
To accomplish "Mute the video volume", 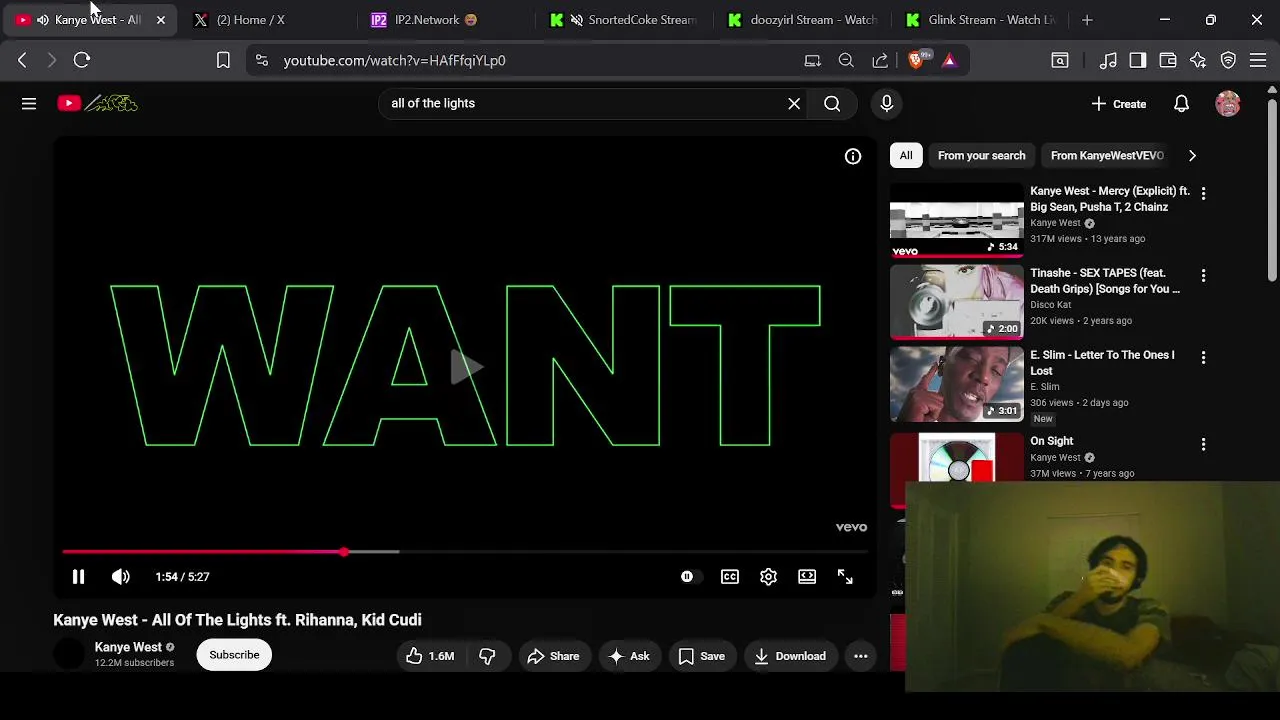I will point(120,576).
